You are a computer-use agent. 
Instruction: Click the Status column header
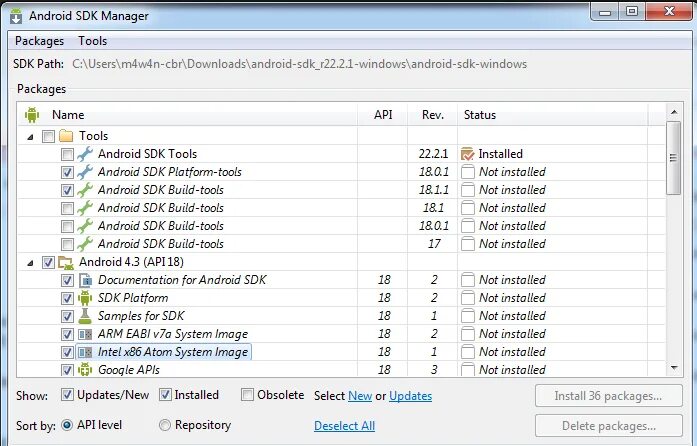coord(480,115)
